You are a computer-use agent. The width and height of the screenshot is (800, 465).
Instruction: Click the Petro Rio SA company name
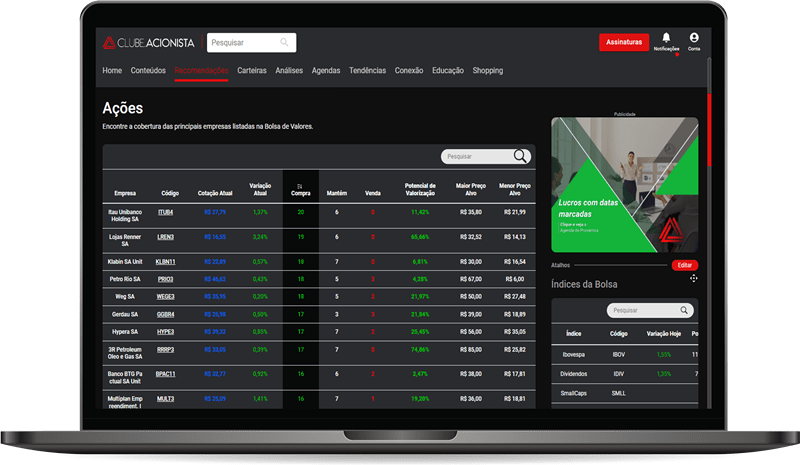125,279
